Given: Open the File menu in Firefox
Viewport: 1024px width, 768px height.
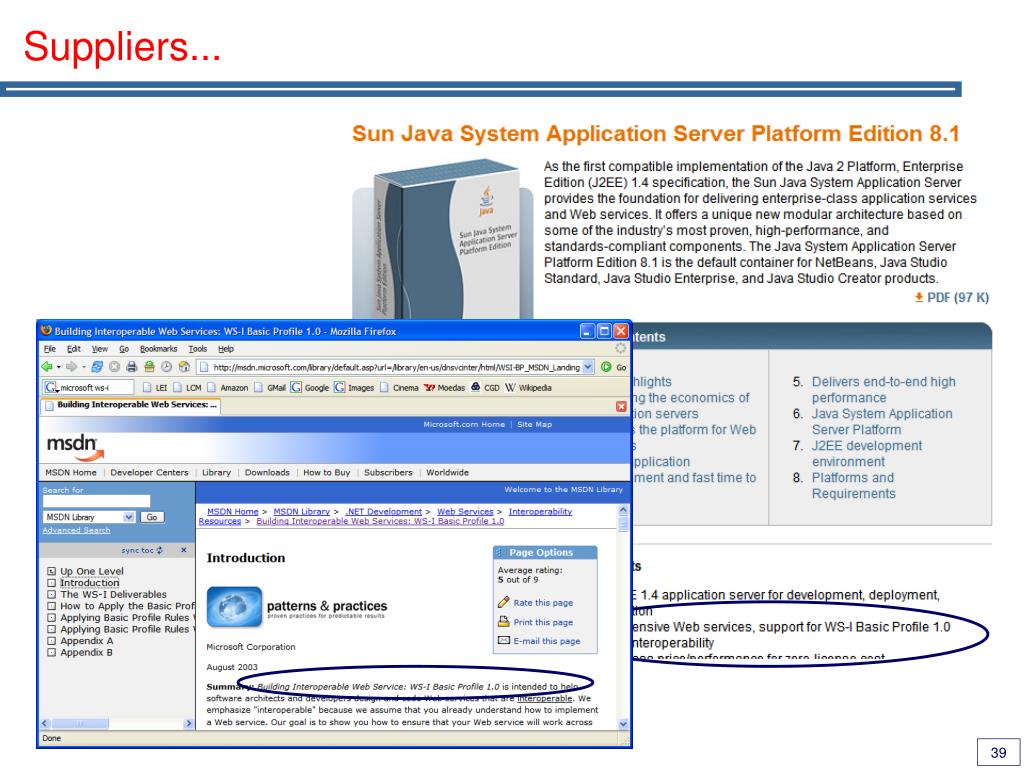Looking at the screenshot, I should pyautogui.click(x=50, y=349).
